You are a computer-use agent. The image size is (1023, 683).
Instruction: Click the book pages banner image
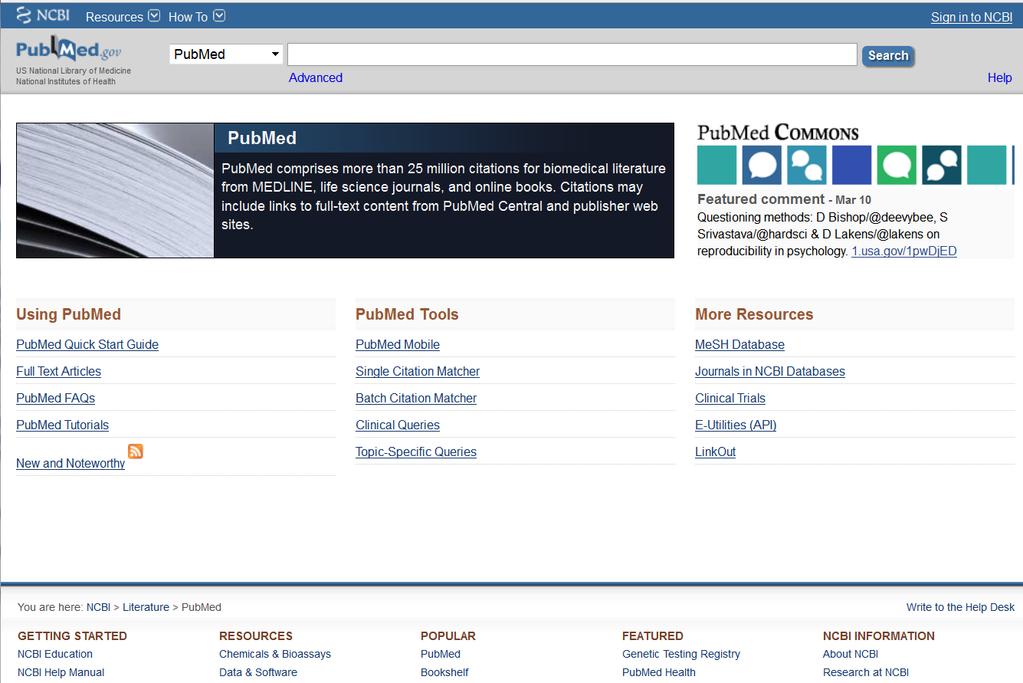pyautogui.click(x=115, y=190)
